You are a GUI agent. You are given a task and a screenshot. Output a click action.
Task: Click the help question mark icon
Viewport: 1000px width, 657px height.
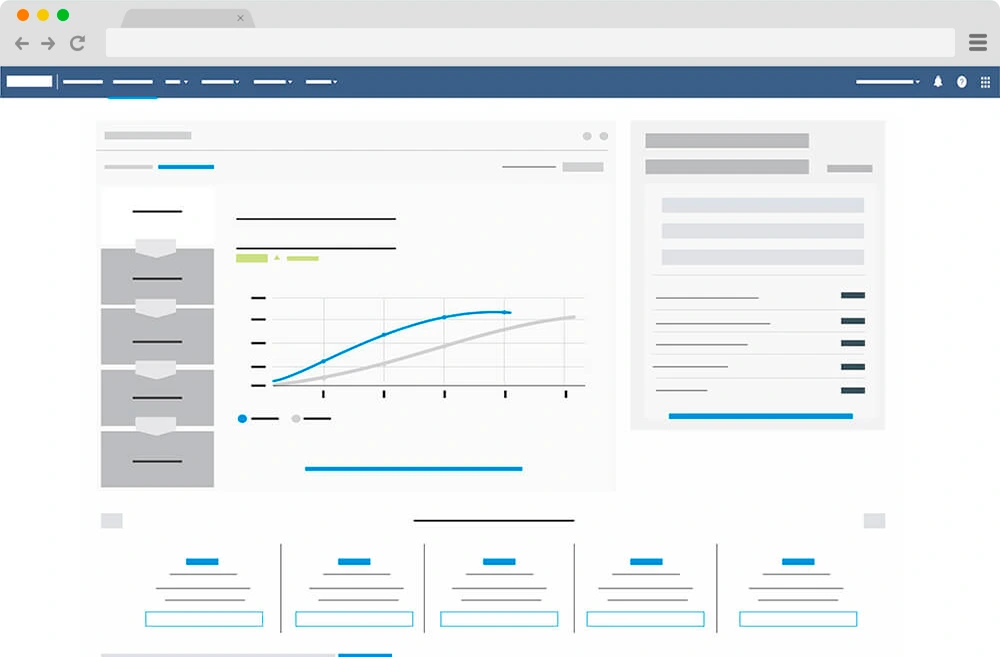pyautogui.click(x=962, y=82)
